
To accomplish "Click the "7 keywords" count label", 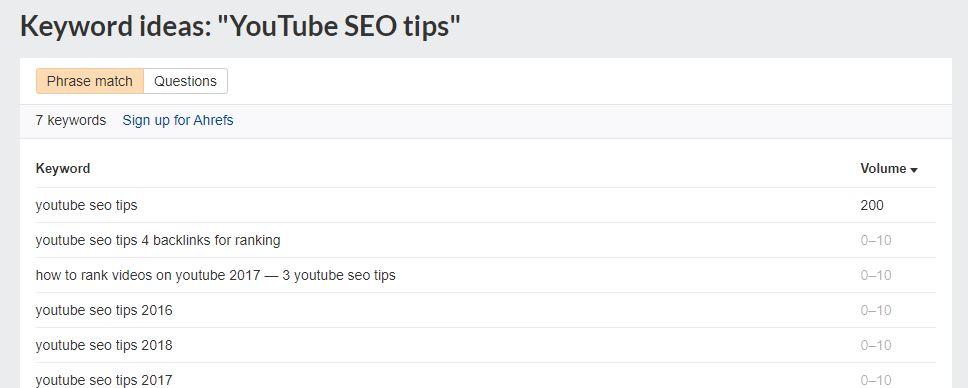I will 71,120.
